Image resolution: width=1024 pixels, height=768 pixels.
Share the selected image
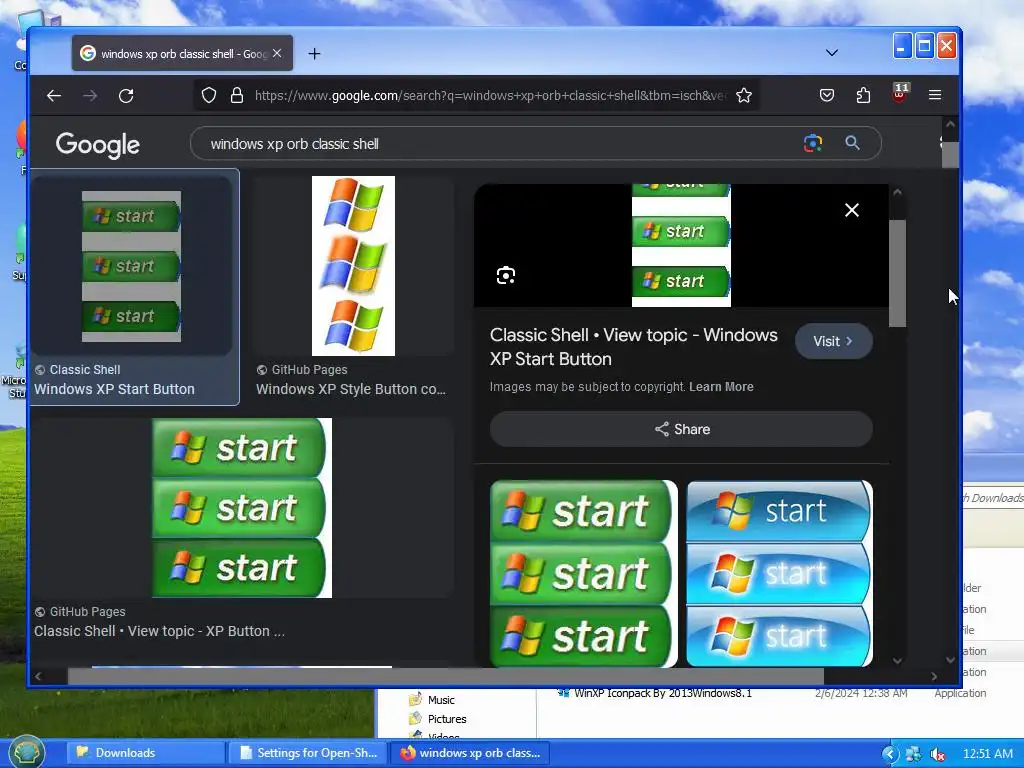pos(681,429)
